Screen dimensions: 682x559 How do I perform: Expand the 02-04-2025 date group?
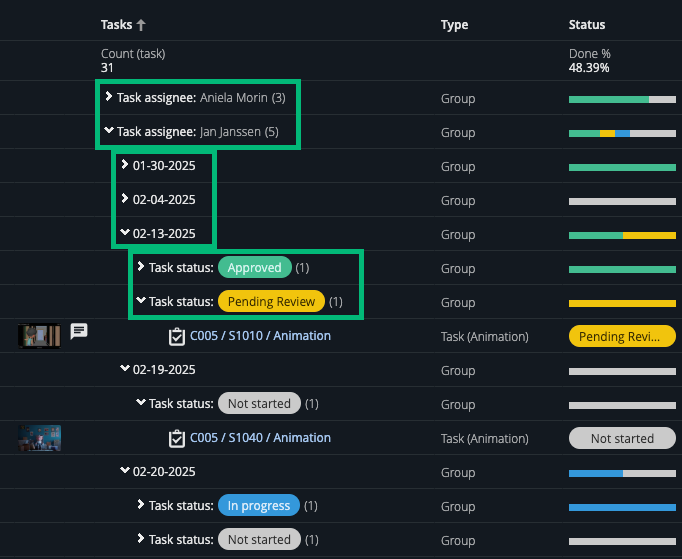tap(125, 198)
